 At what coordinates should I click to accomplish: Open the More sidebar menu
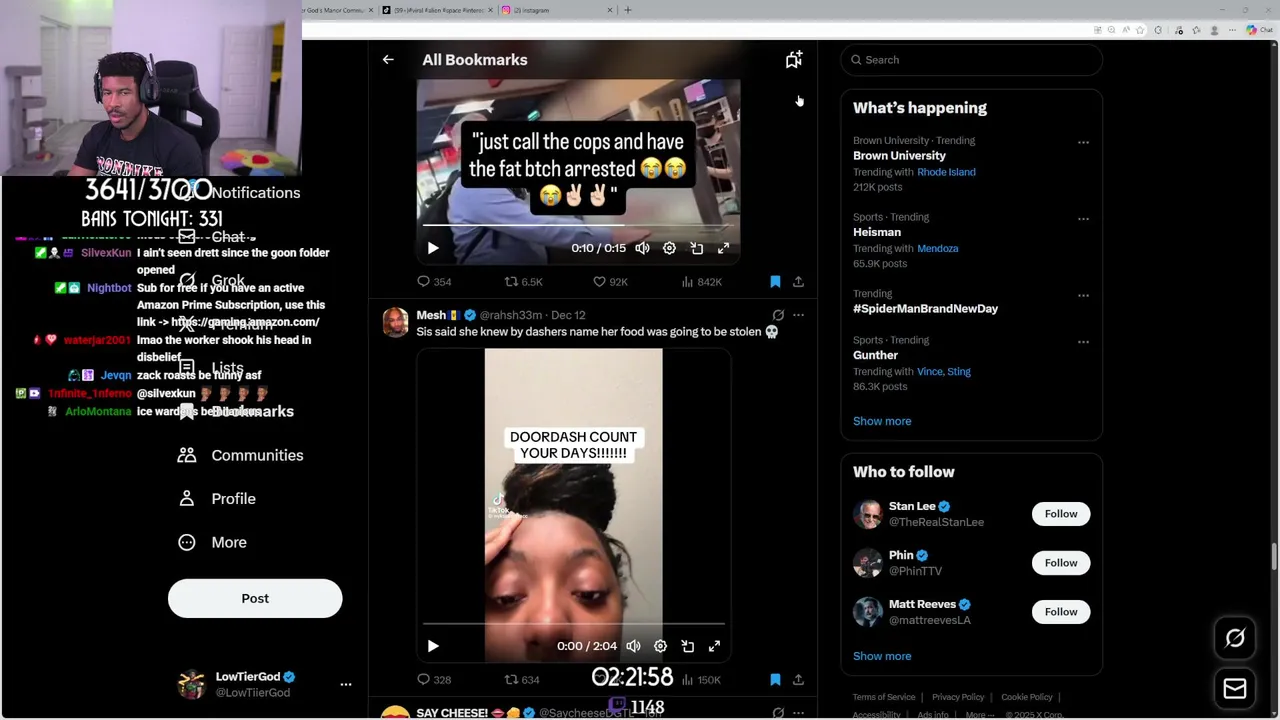212,542
